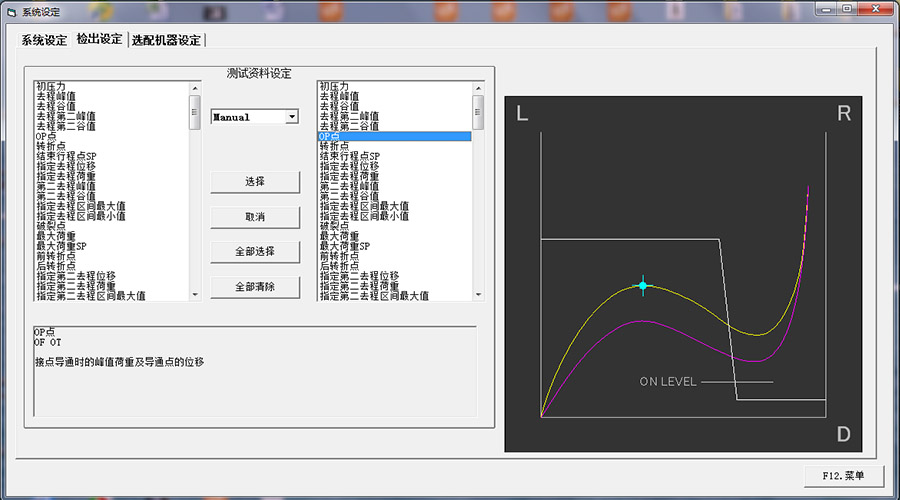Click the 全部选择 button
Screen dimensions: 900x500
pos(255,251)
